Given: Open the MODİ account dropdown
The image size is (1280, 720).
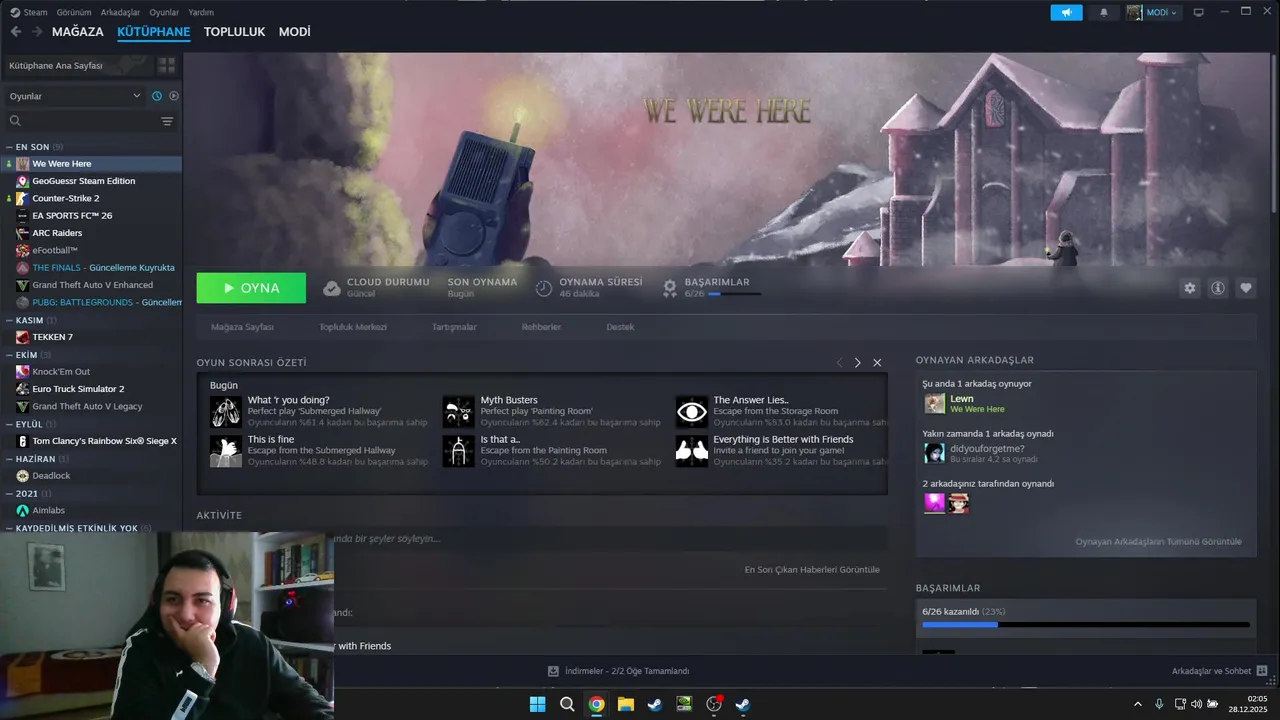Looking at the screenshot, I should [1153, 12].
